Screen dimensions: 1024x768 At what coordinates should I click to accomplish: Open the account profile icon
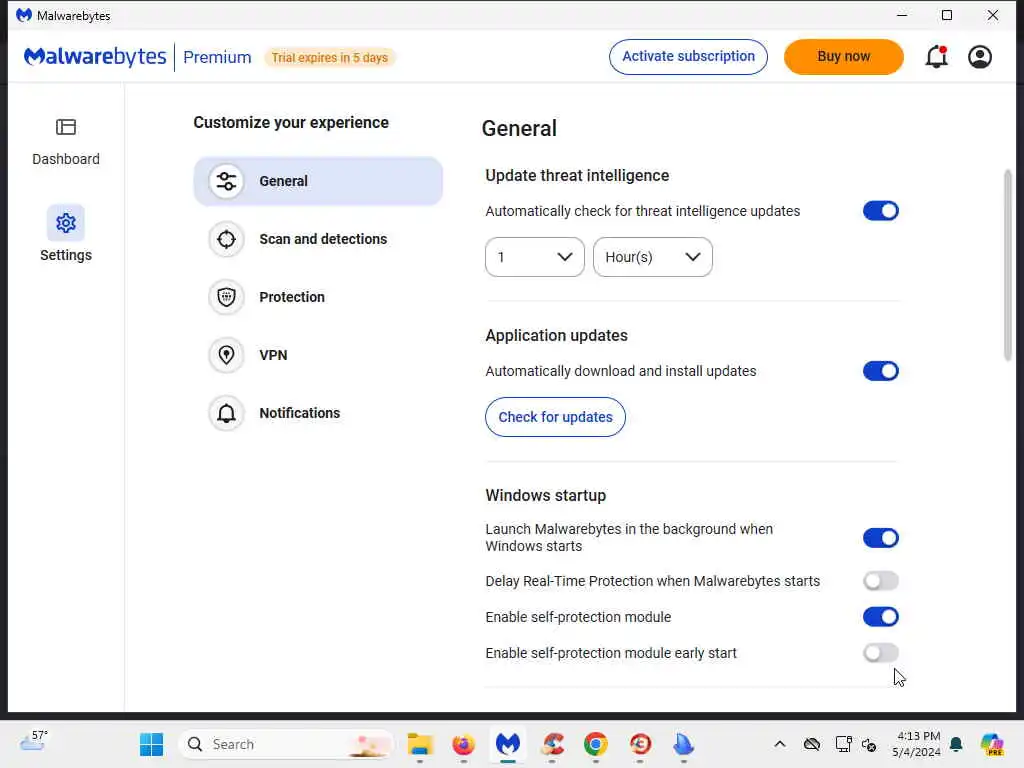tap(980, 57)
